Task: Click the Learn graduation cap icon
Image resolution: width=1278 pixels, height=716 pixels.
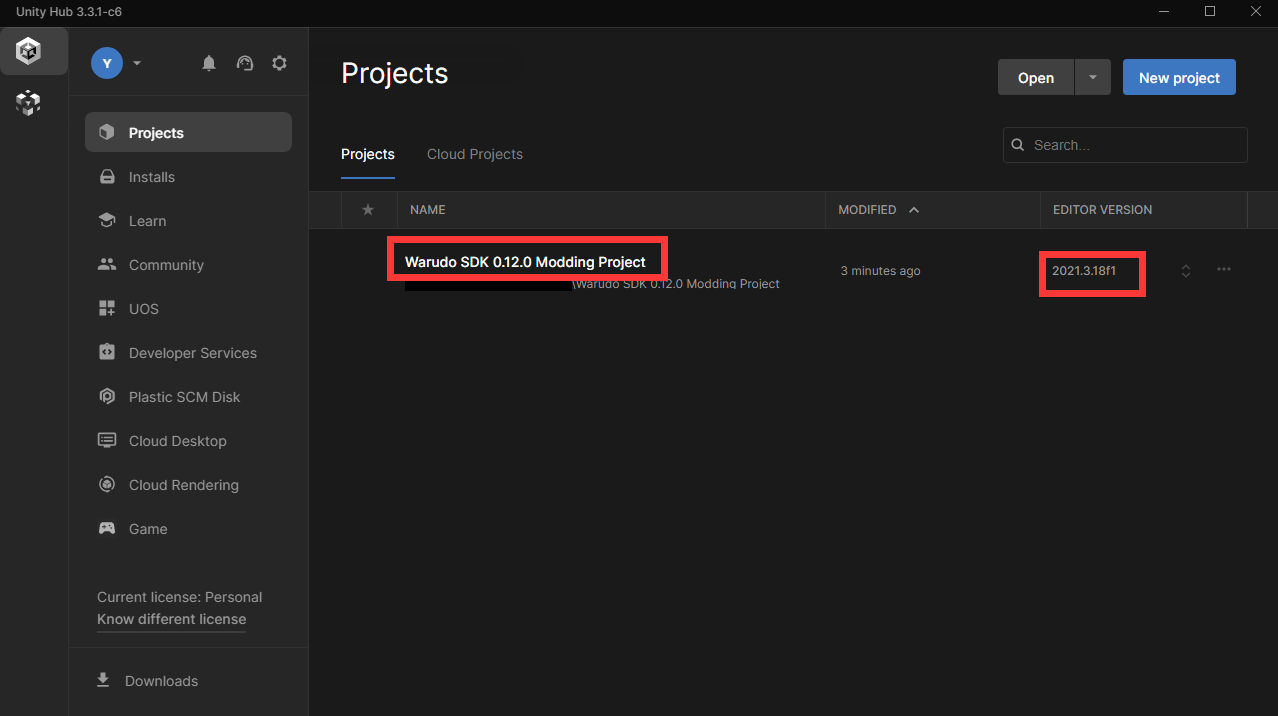Action: pyautogui.click(x=107, y=221)
